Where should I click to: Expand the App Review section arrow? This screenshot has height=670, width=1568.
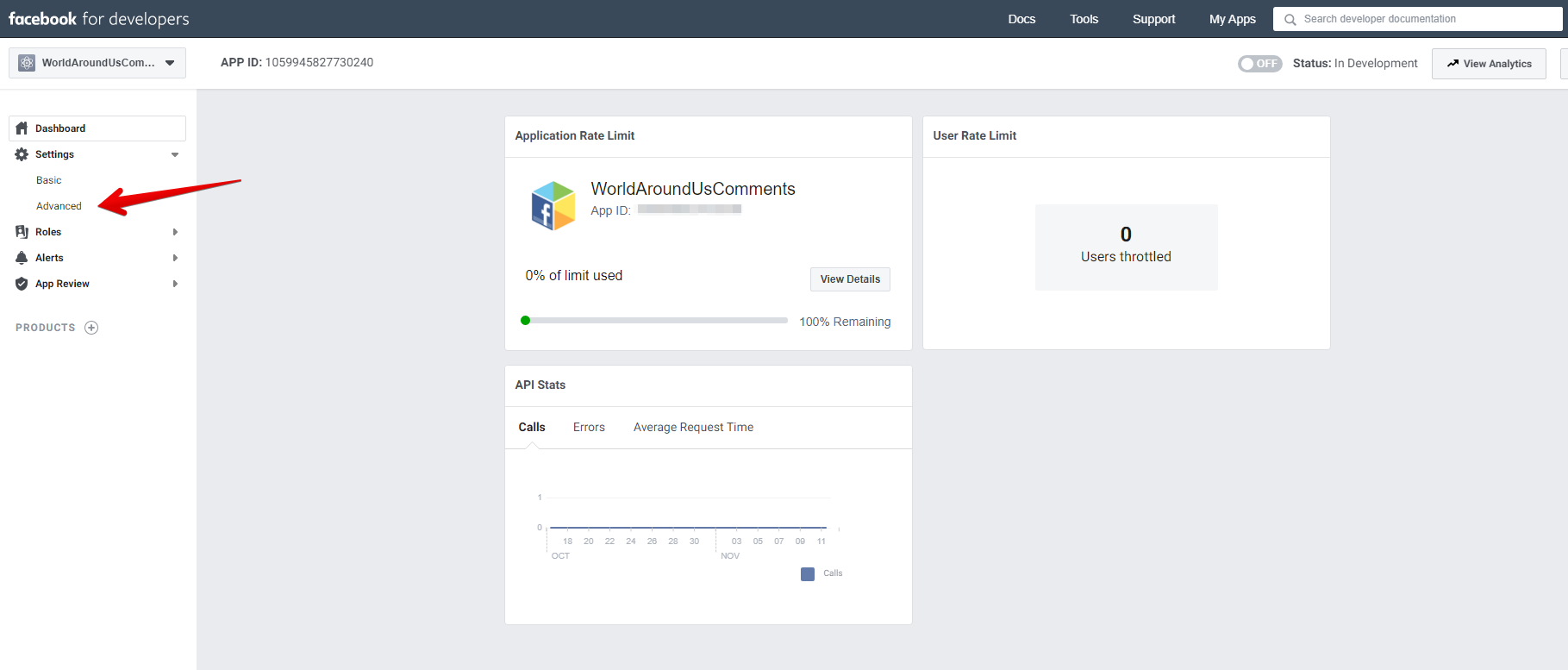[175, 284]
